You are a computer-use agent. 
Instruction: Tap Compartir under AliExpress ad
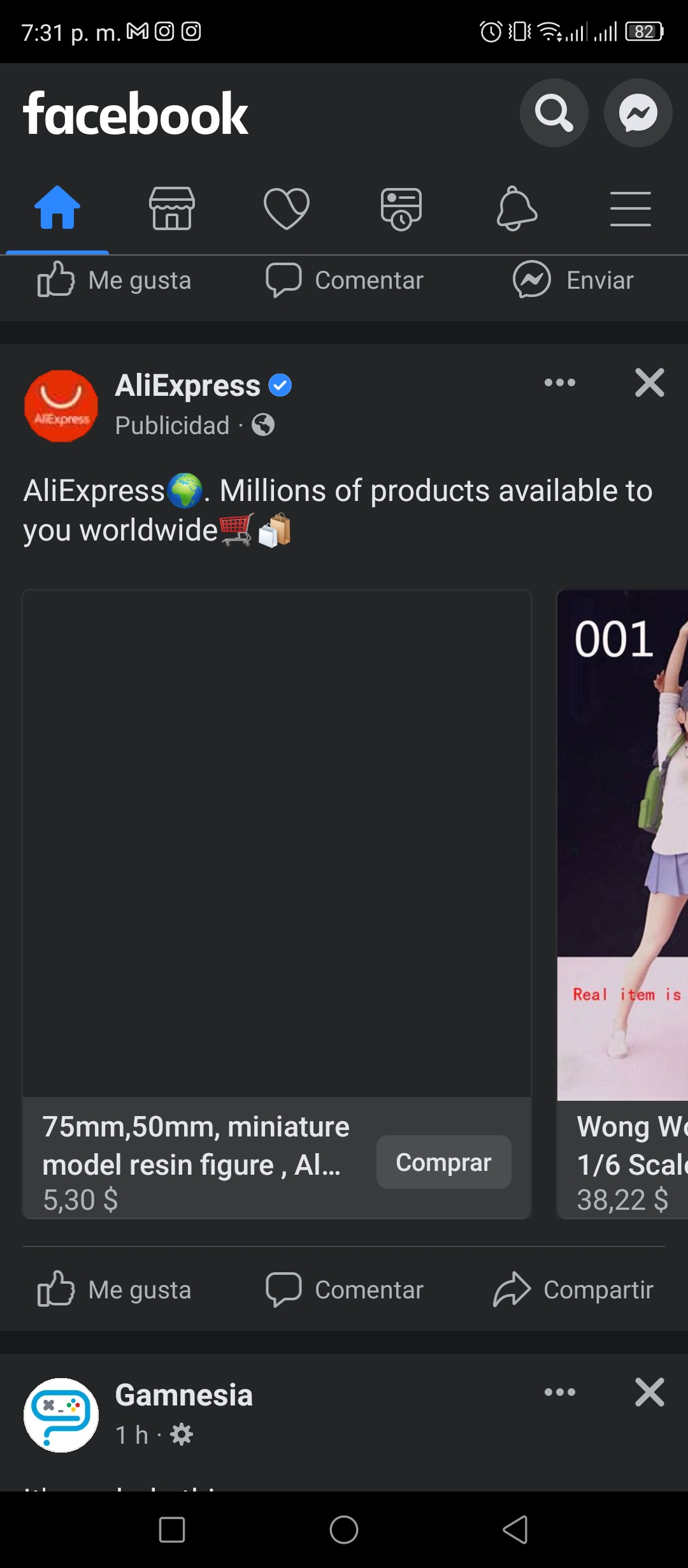(x=573, y=1289)
